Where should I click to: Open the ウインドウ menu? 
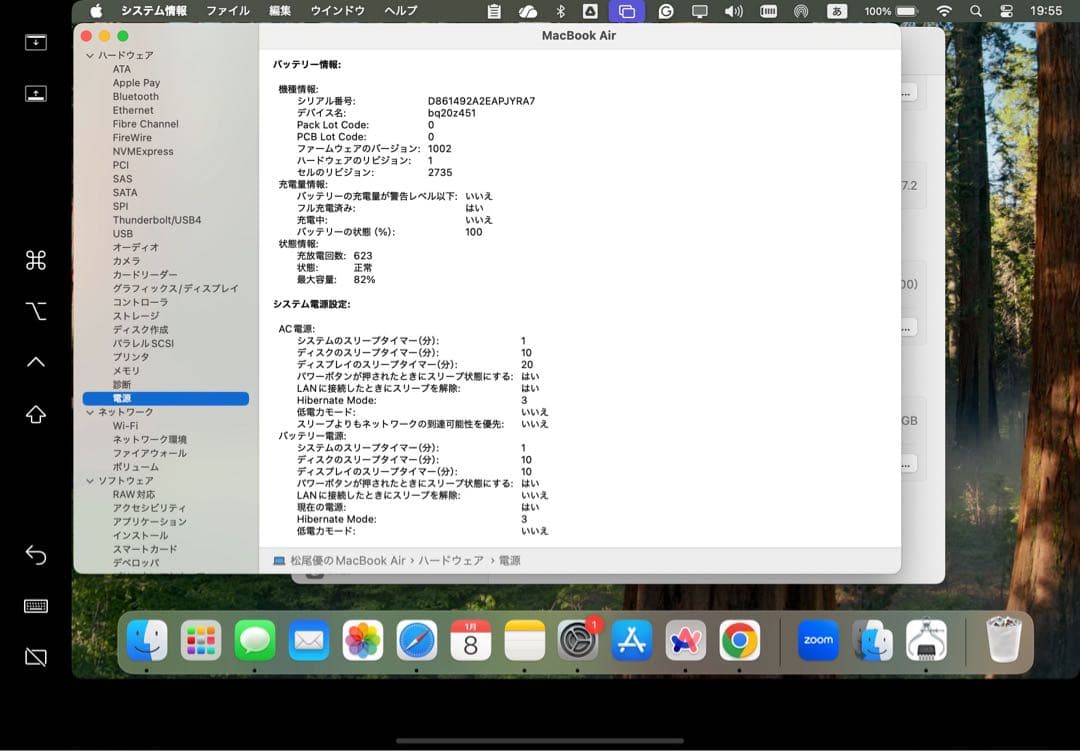[x=340, y=11]
